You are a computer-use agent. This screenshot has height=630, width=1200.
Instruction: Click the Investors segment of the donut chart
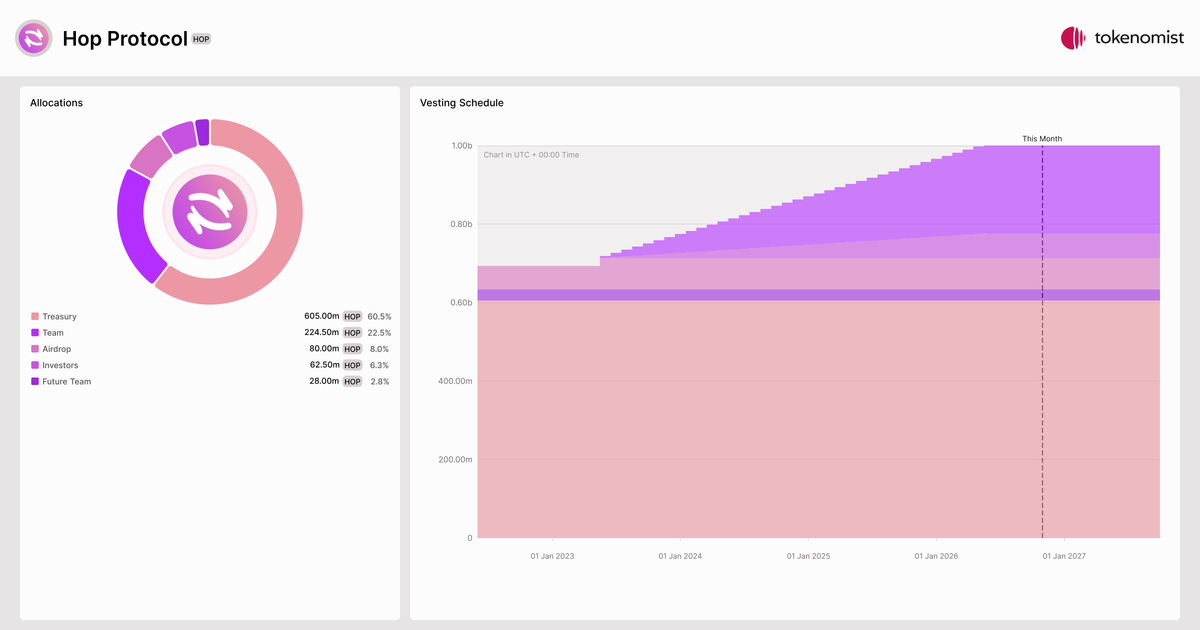(x=179, y=137)
